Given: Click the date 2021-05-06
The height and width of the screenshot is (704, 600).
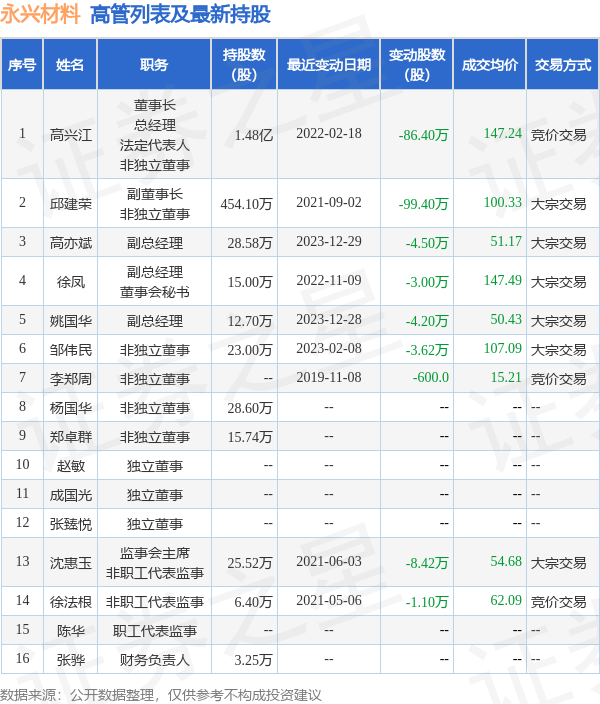Looking at the screenshot, I should pyautogui.click(x=329, y=600).
